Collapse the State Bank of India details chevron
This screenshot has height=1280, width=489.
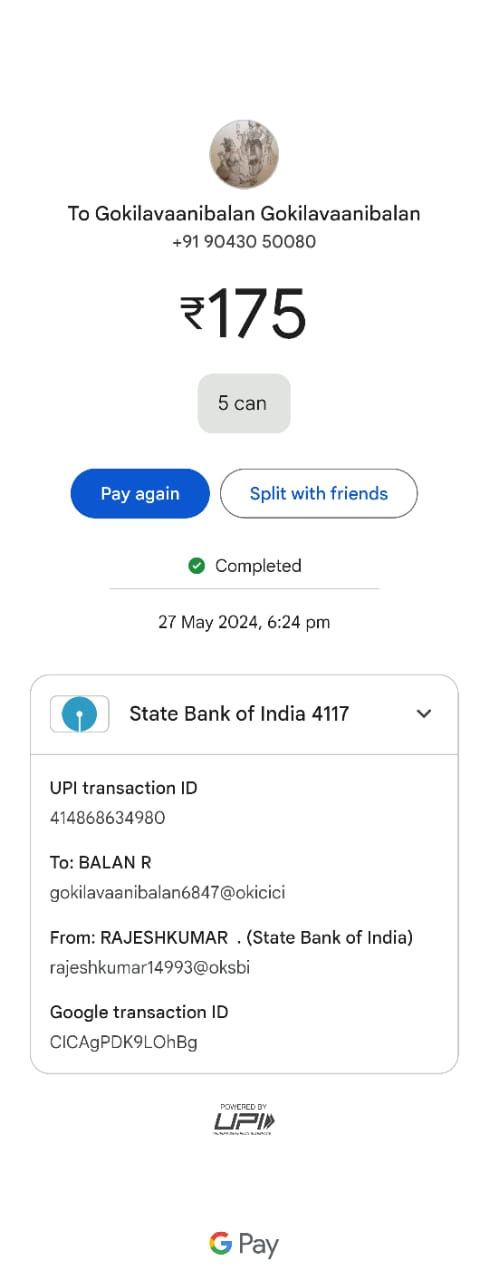[x=424, y=714]
